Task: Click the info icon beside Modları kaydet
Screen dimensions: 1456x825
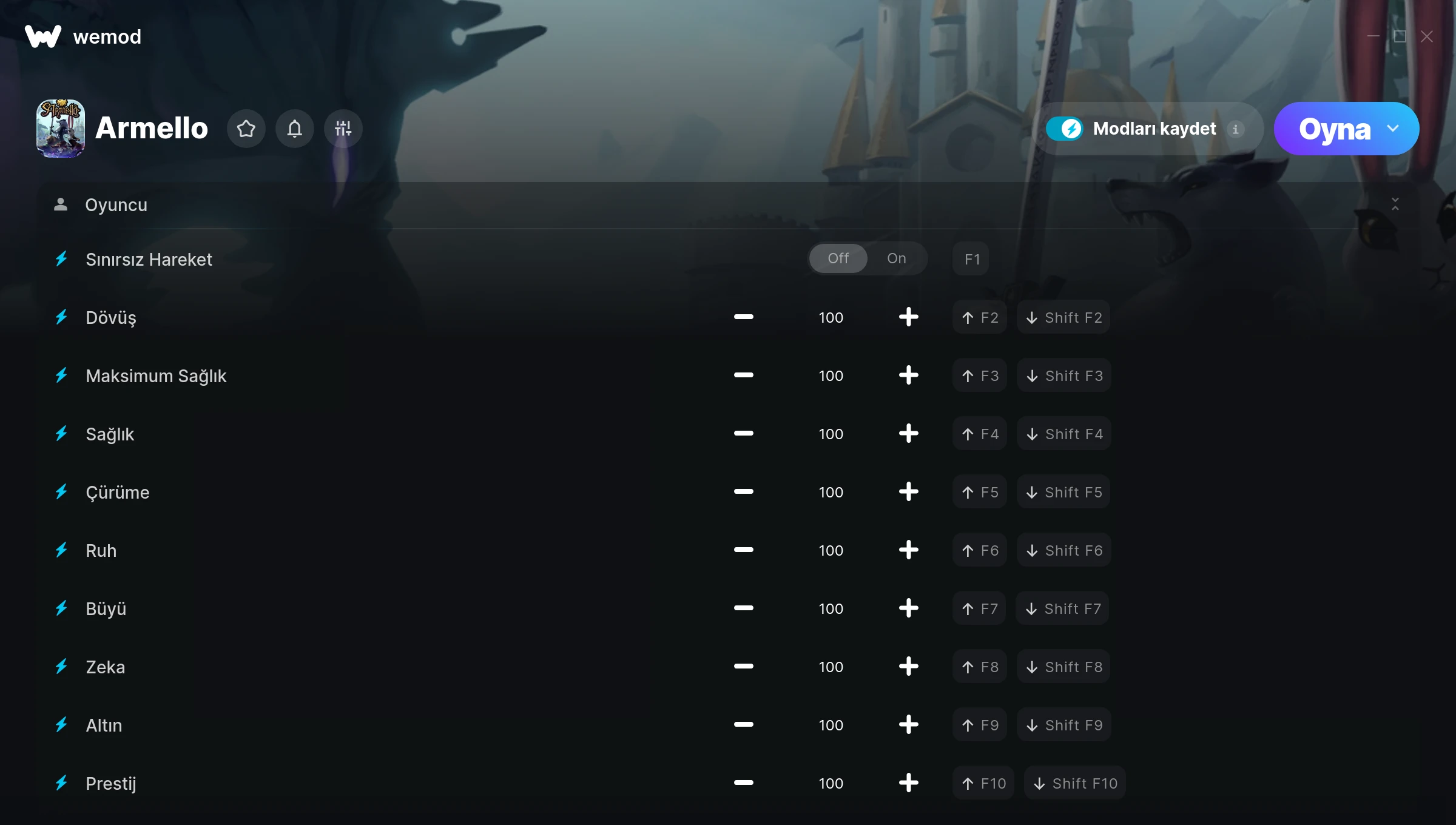Action: tap(1236, 129)
